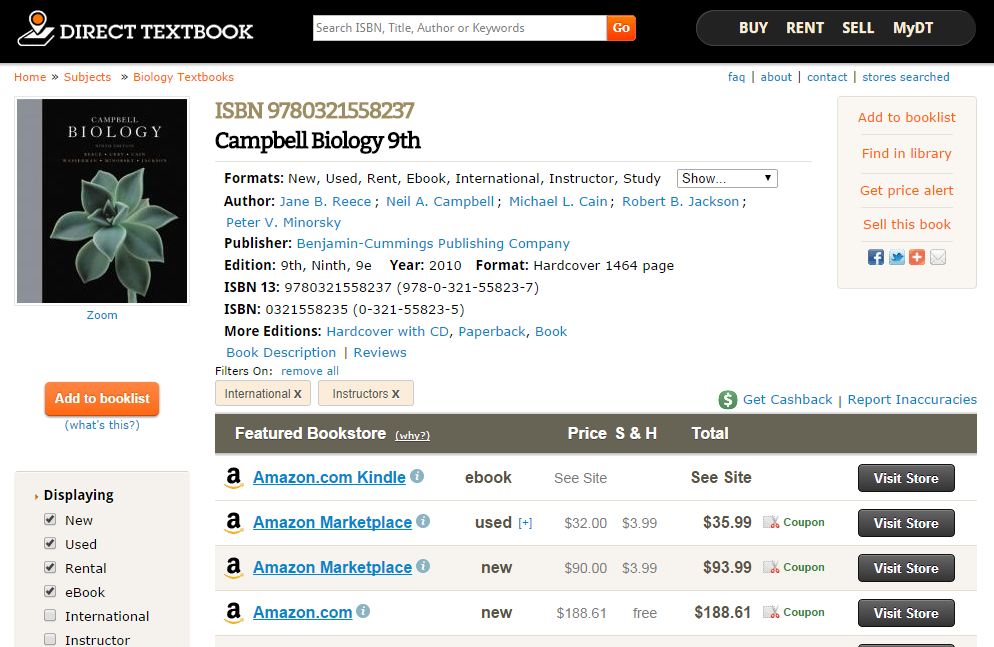Open the Show... formats dropdown
994x647 pixels.
tap(727, 178)
